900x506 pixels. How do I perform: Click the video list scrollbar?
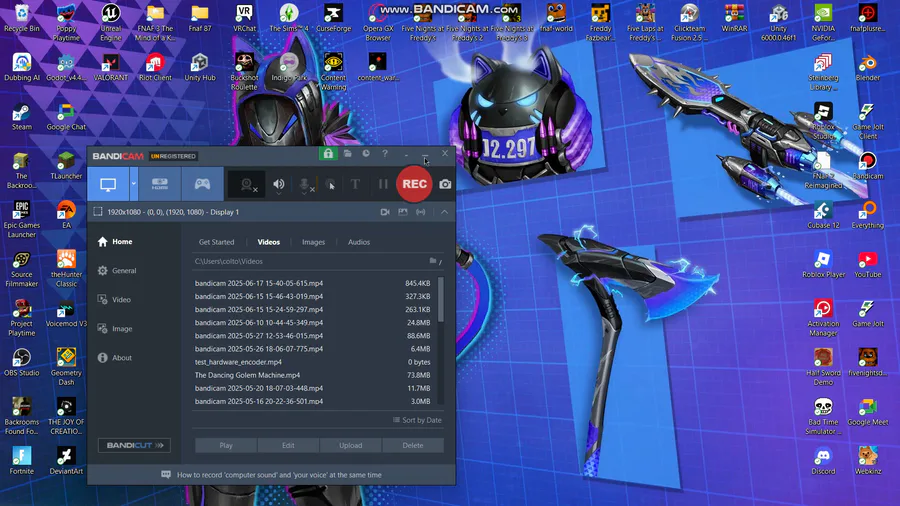pyautogui.click(x=441, y=299)
